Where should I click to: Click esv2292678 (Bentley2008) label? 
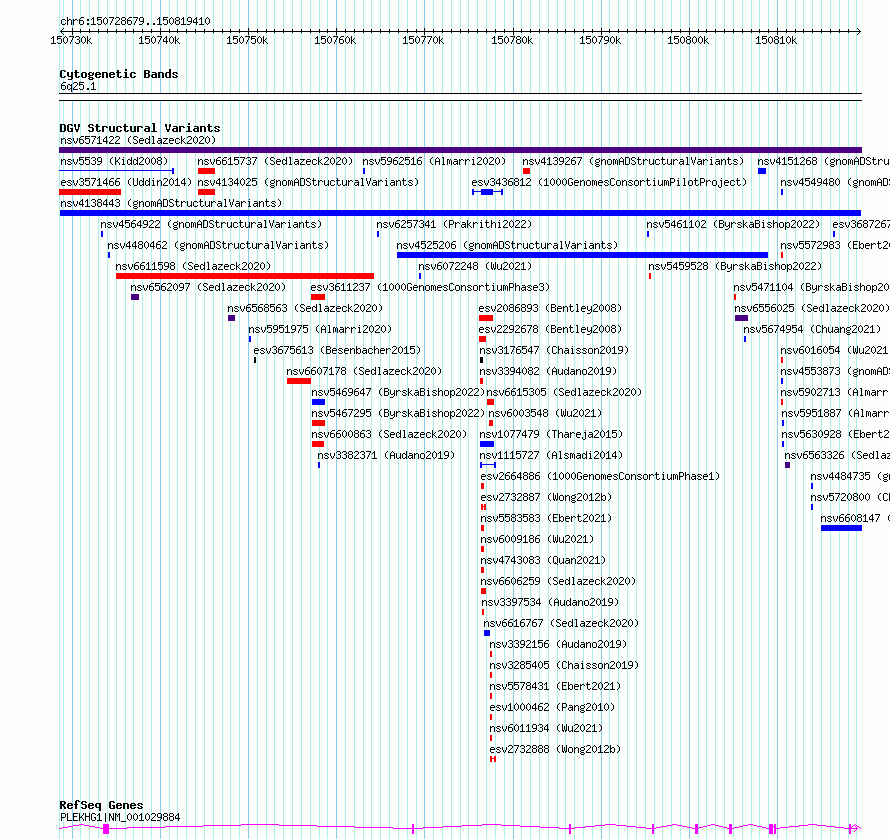[550, 329]
